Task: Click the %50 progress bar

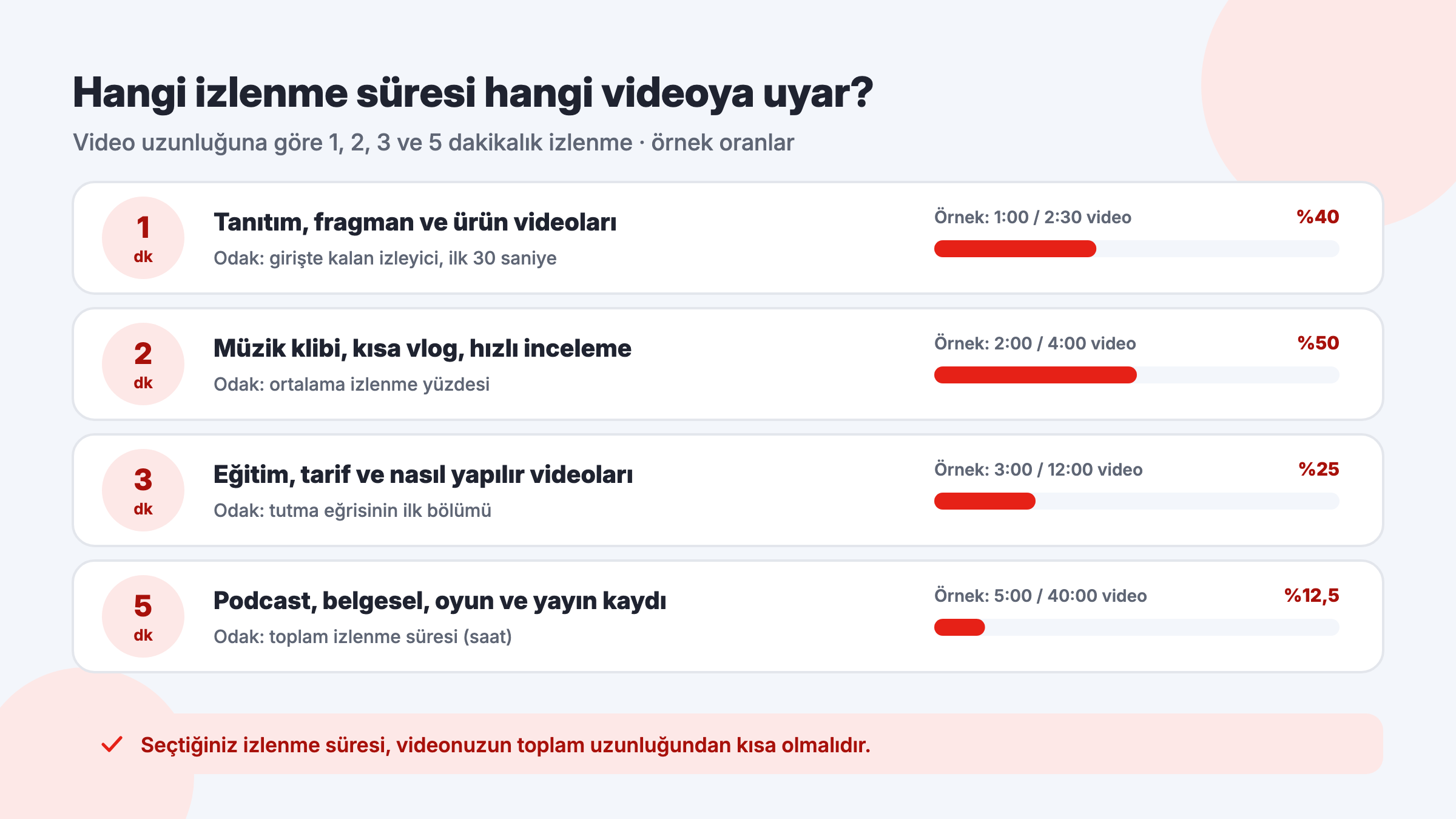Action: (x=1136, y=375)
